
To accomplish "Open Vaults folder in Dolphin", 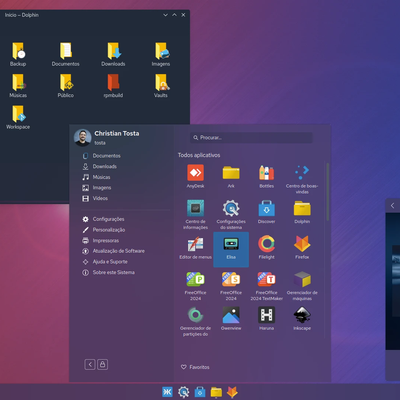I will click(x=161, y=86).
